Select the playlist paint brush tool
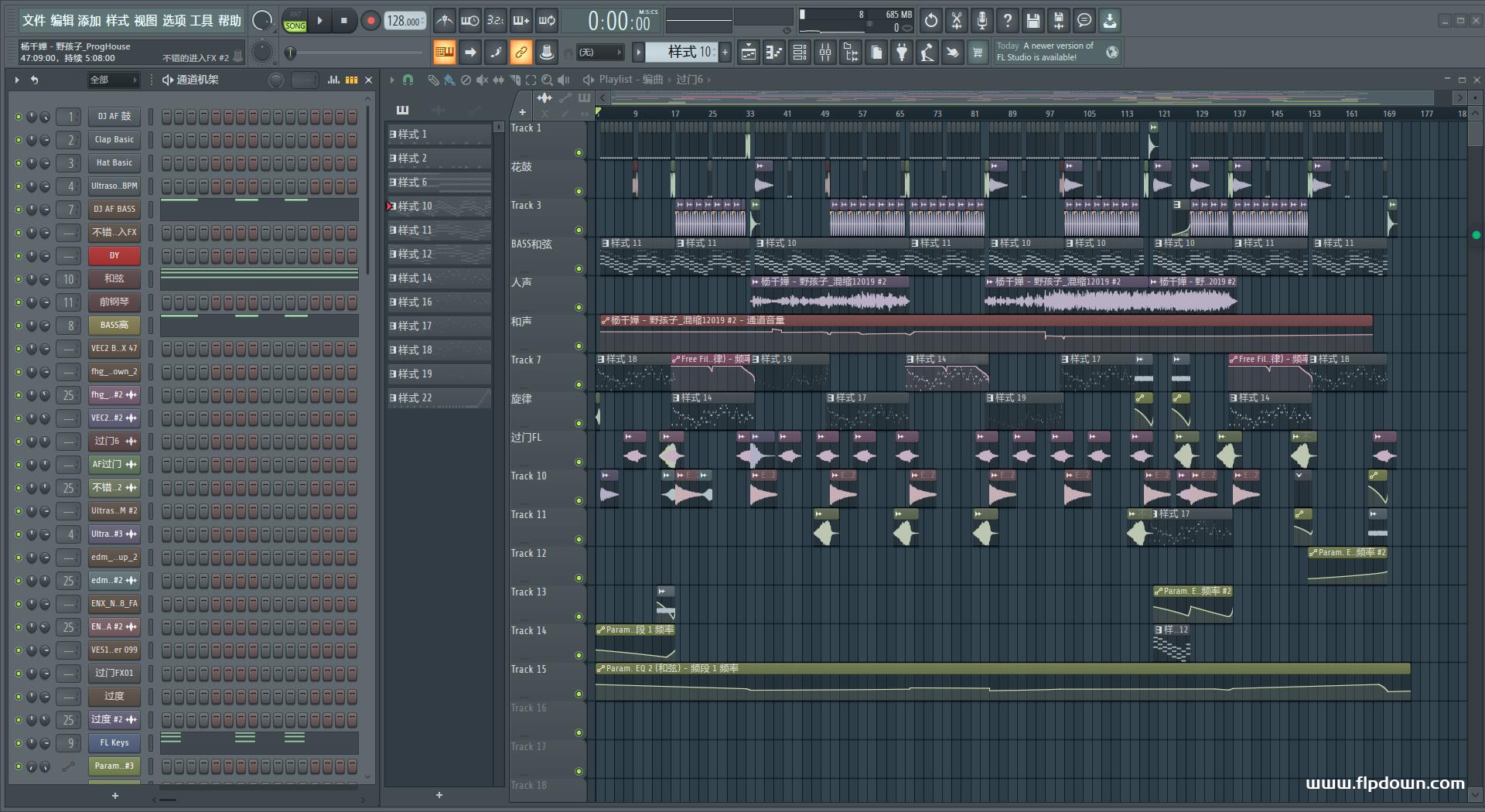The width and height of the screenshot is (1485, 812). click(x=449, y=80)
